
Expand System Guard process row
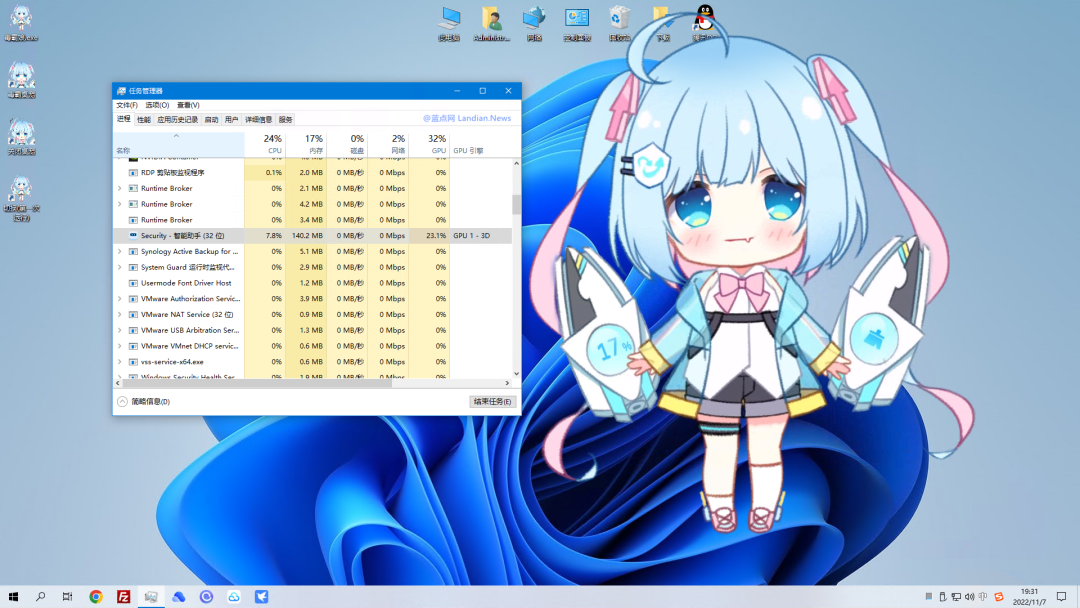click(x=119, y=268)
